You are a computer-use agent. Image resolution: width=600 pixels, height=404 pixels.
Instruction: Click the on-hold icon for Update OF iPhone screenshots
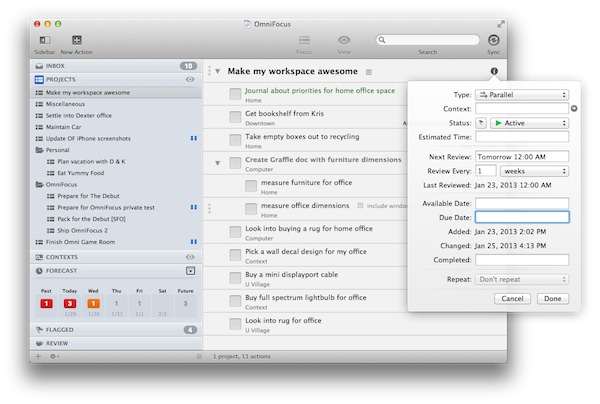point(194,138)
